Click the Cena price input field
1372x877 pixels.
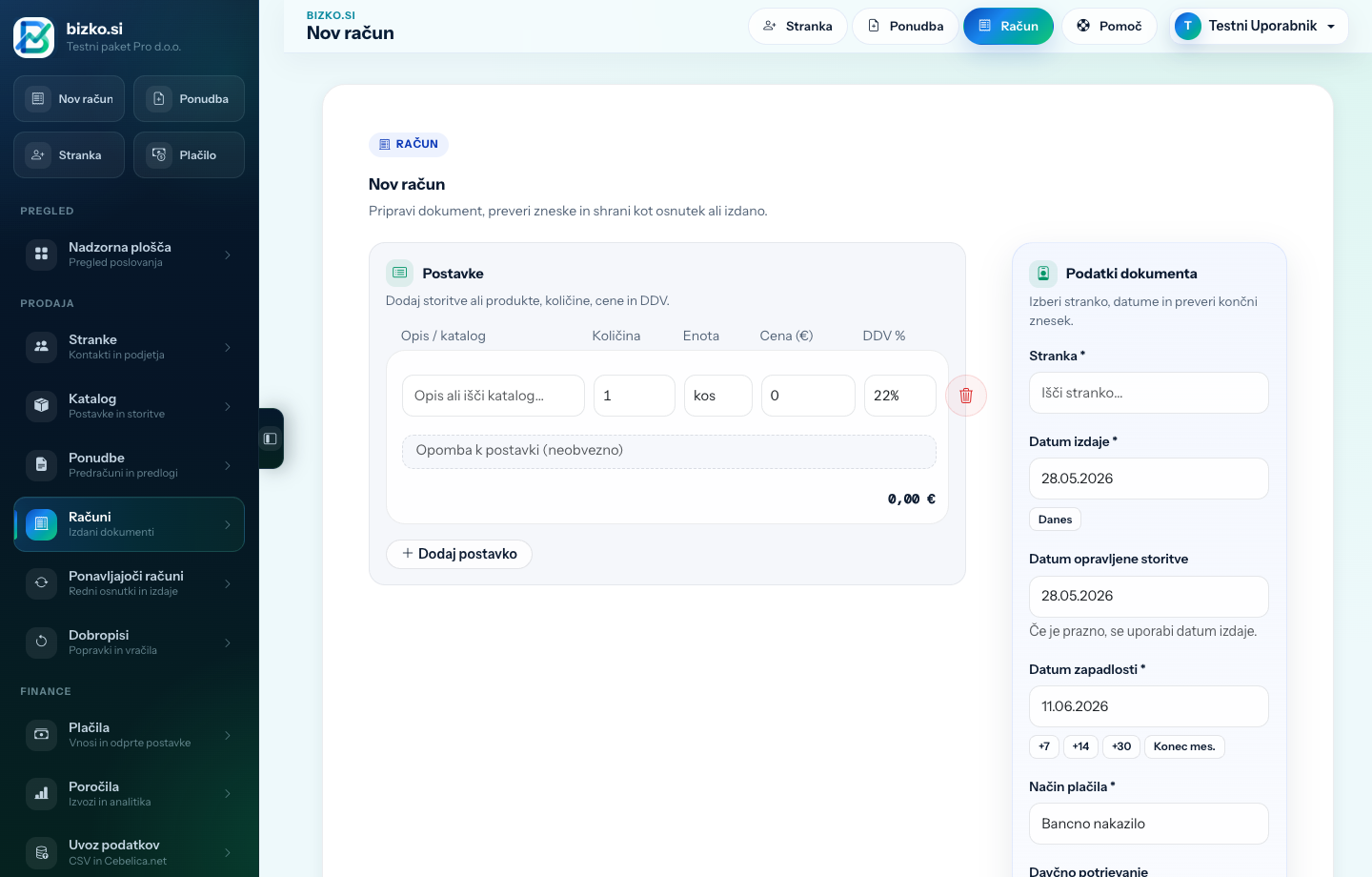tap(808, 396)
